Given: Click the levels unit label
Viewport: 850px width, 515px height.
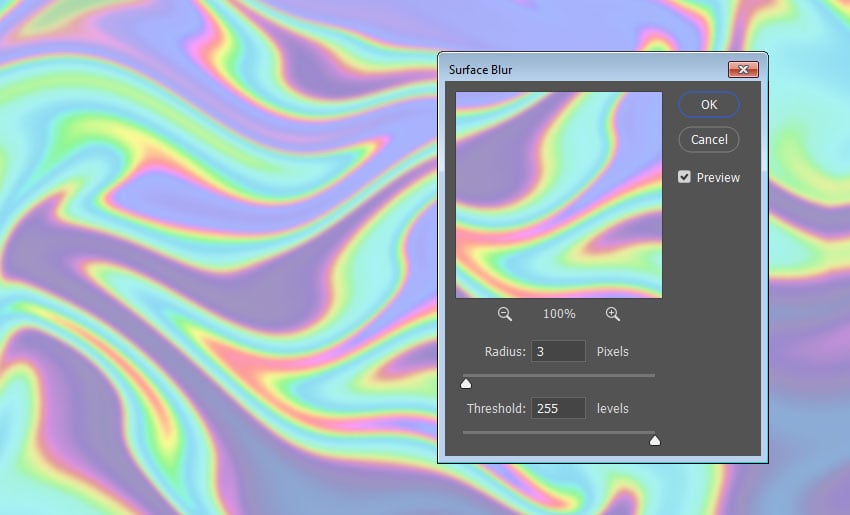Looking at the screenshot, I should coord(613,408).
